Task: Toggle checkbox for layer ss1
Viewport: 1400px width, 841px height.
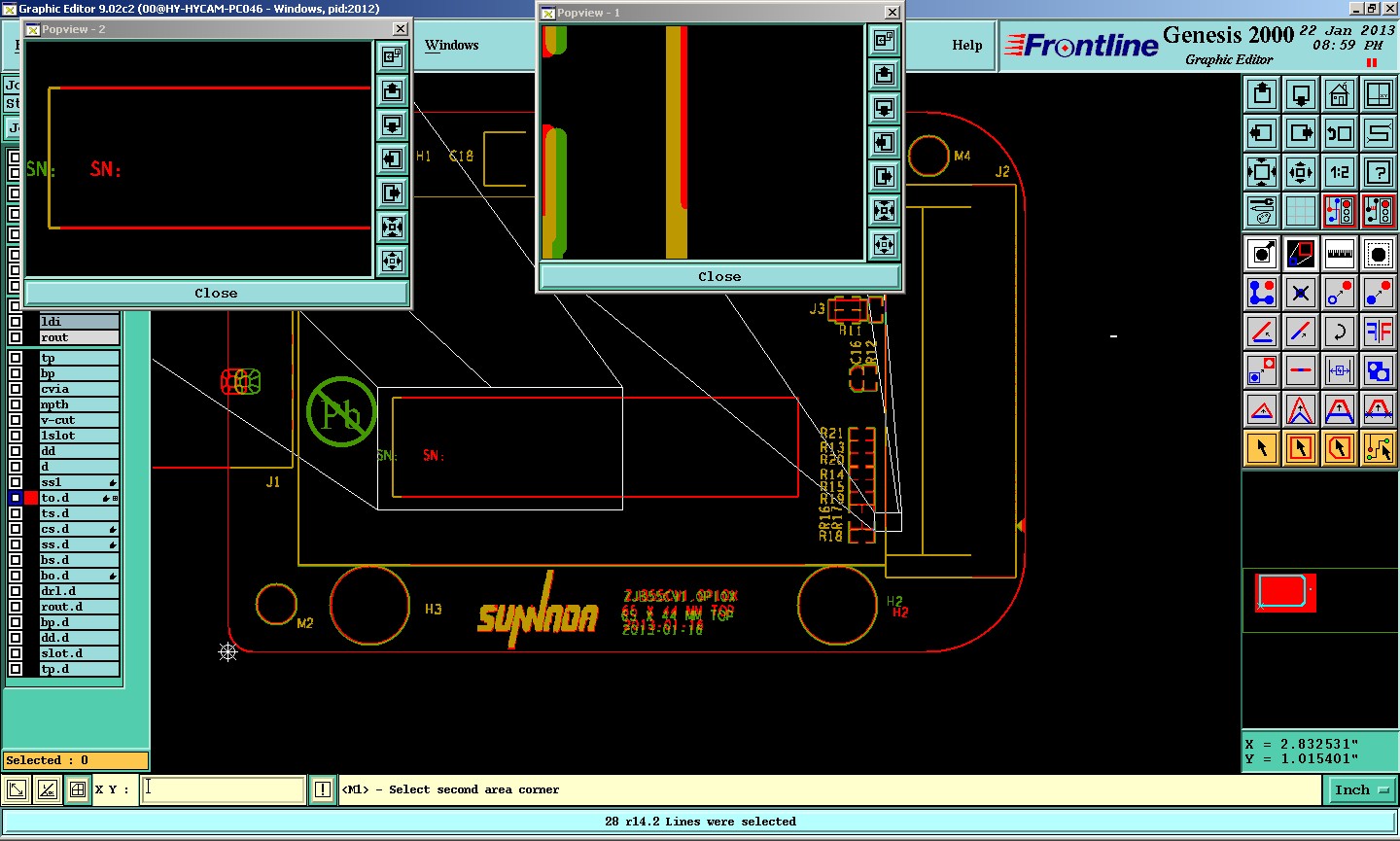Action: [15, 482]
